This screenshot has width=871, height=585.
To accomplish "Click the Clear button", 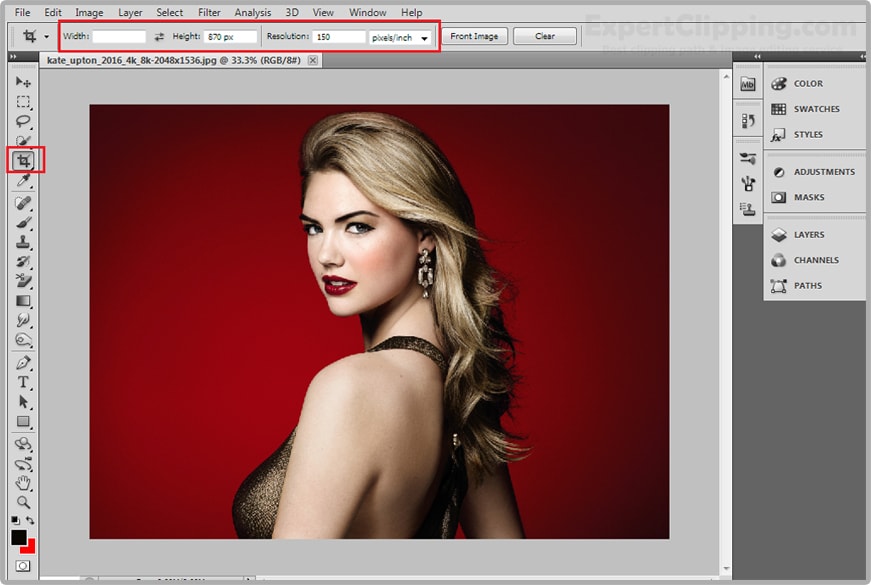I will [x=545, y=36].
